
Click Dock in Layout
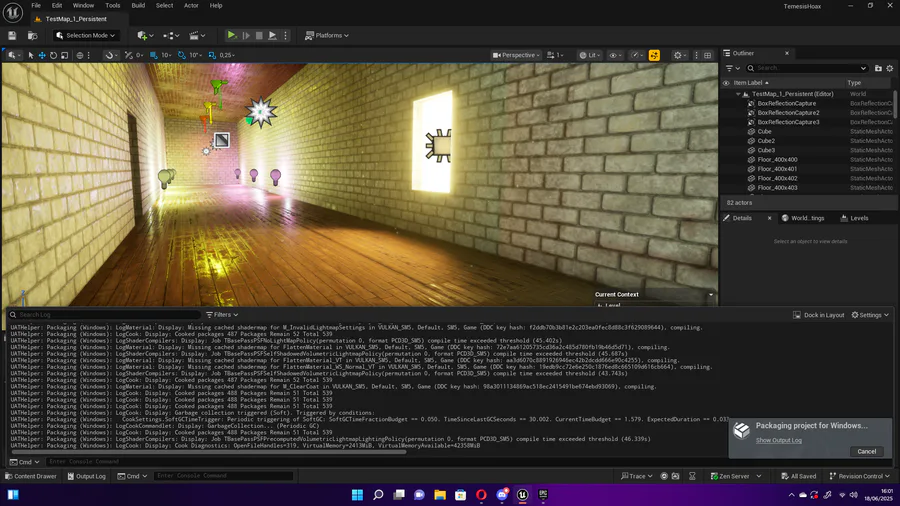point(818,315)
